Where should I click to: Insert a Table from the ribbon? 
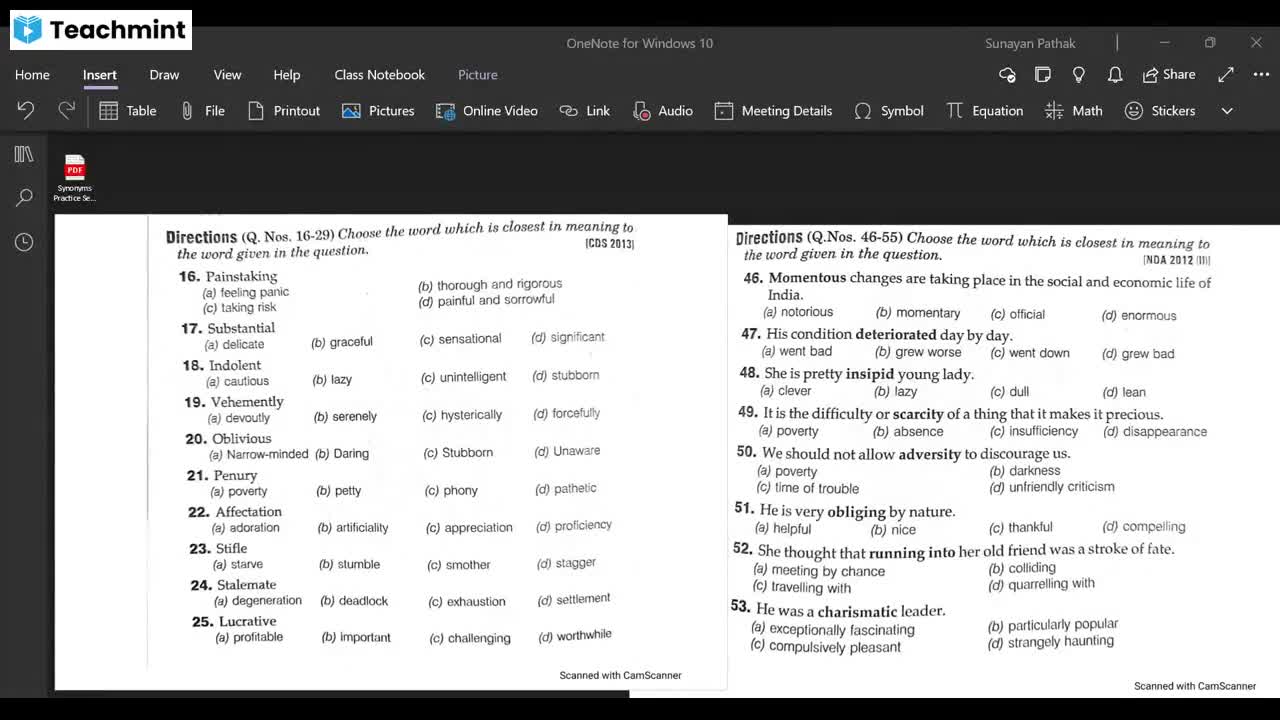(128, 111)
